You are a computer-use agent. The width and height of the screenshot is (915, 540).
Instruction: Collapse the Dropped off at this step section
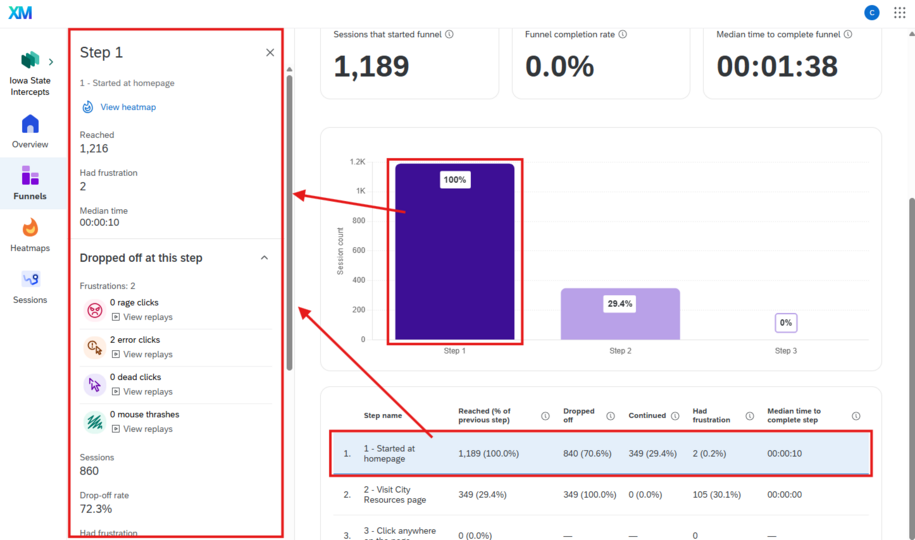click(264, 257)
